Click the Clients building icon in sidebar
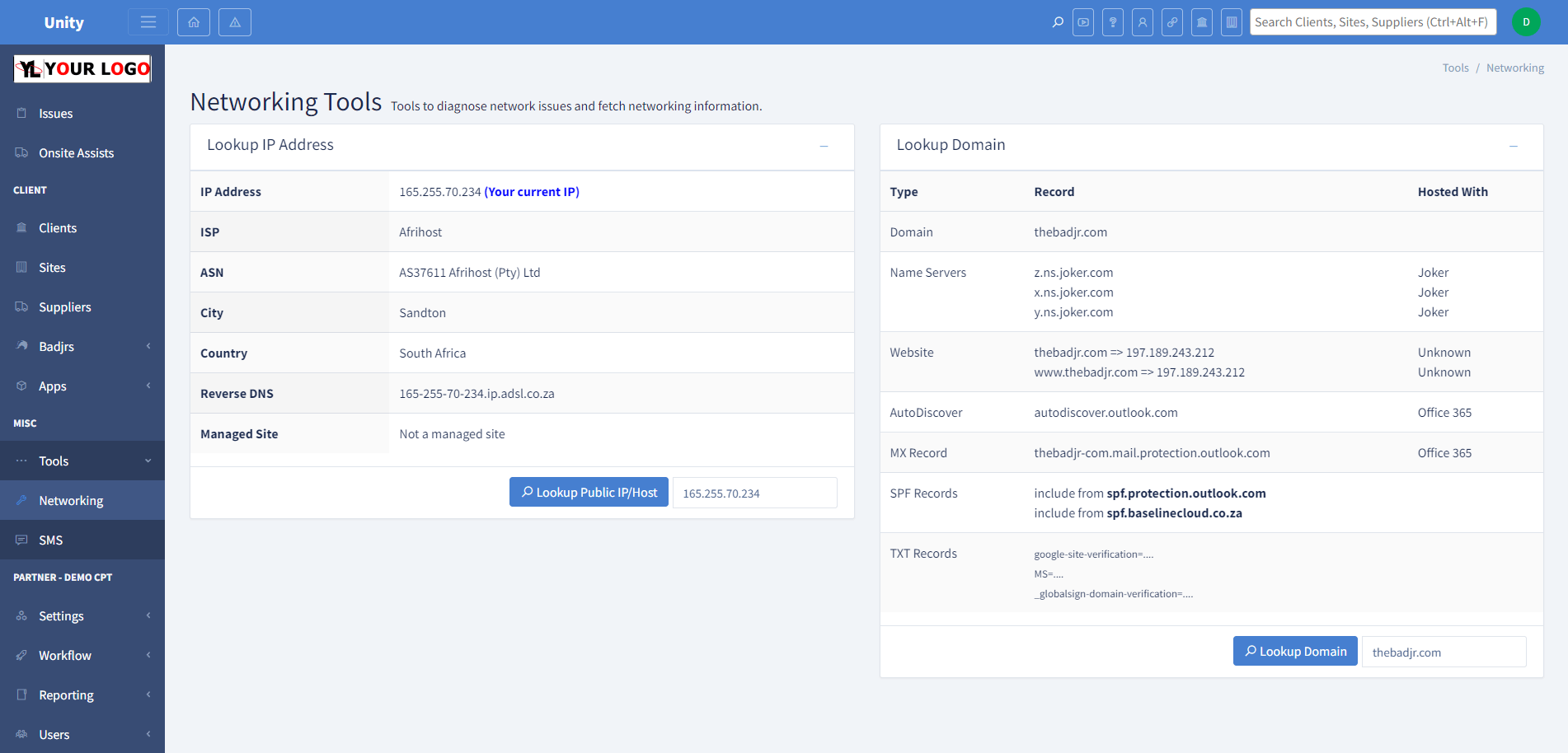 click(x=21, y=227)
